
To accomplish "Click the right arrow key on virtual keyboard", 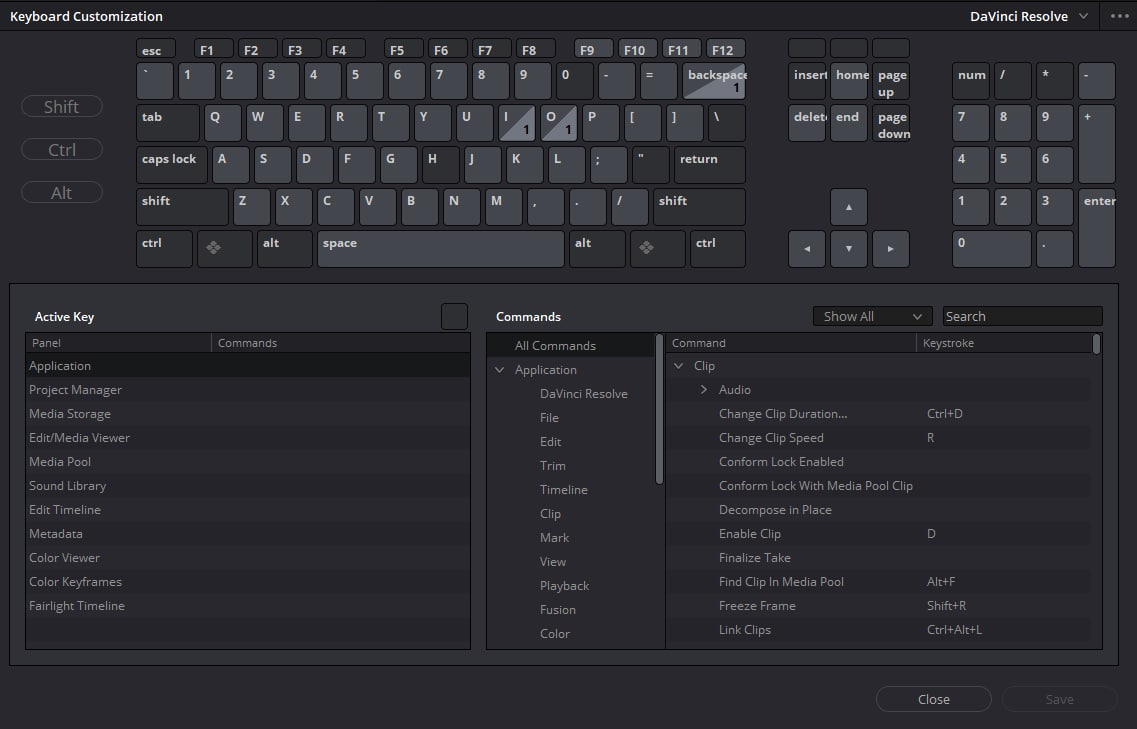I will [890, 249].
